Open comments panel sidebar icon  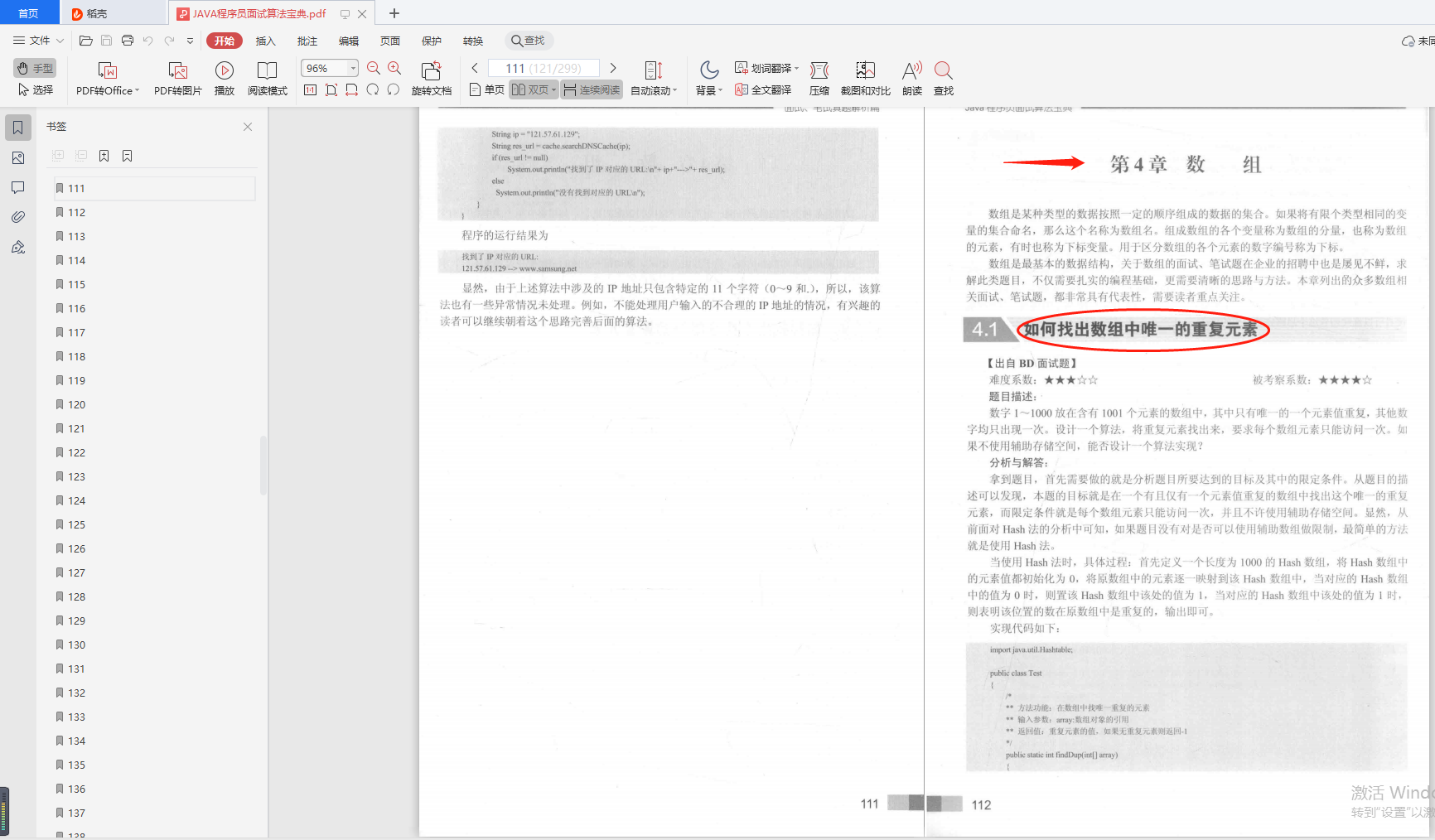pyautogui.click(x=17, y=187)
